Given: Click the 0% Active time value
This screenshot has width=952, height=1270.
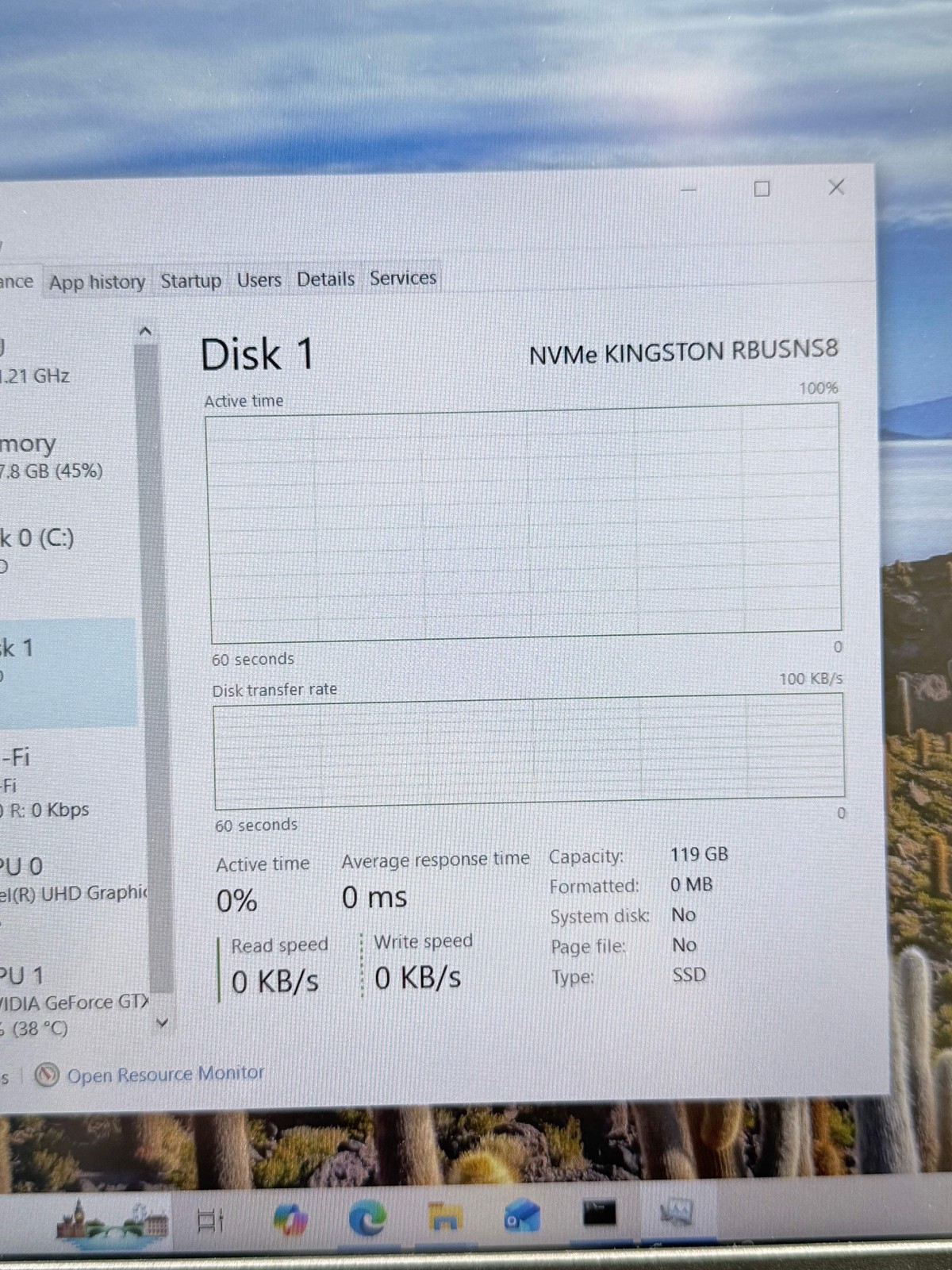Looking at the screenshot, I should pos(236,901).
